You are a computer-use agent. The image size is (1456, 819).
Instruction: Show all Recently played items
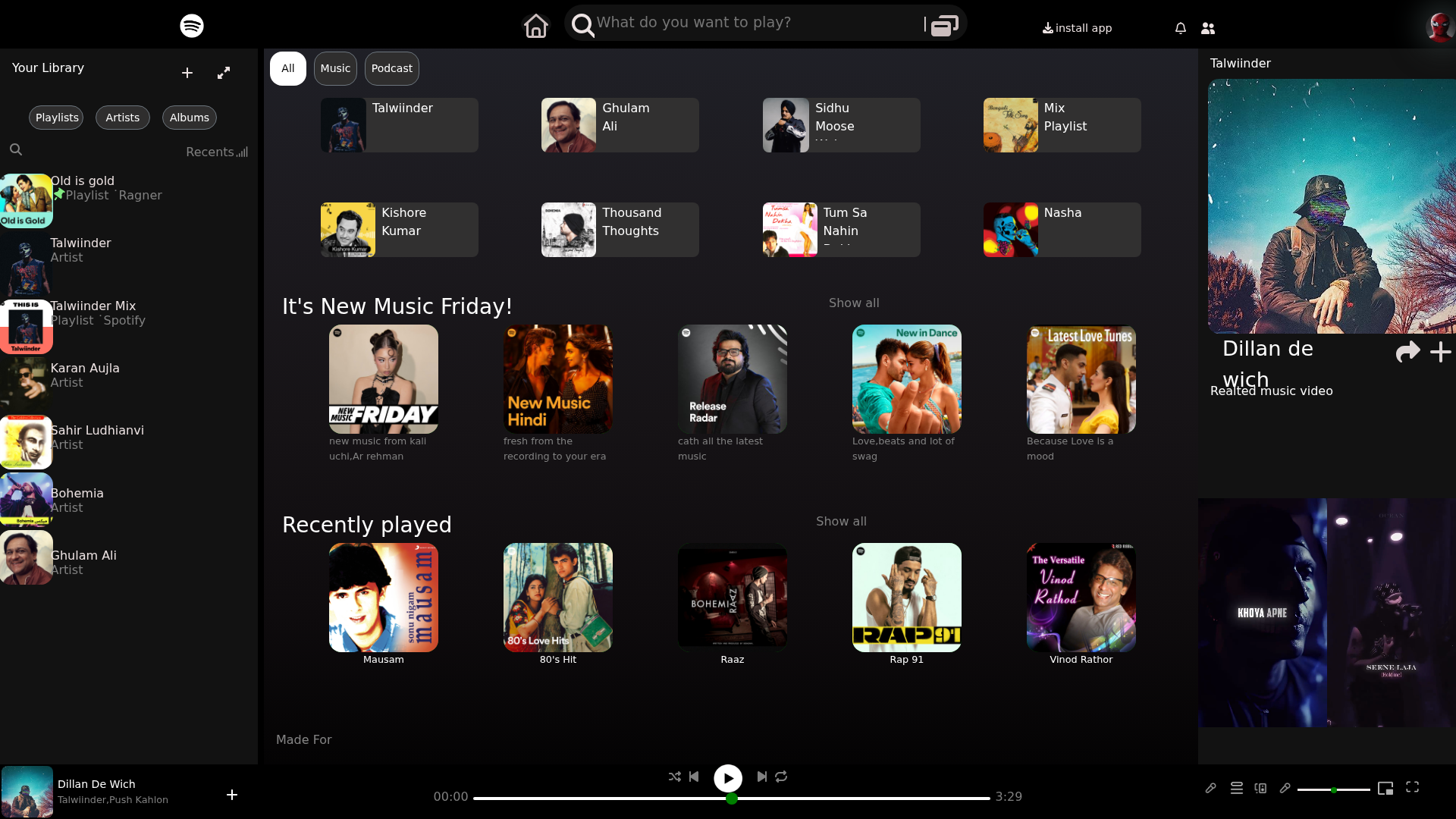[x=841, y=521]
